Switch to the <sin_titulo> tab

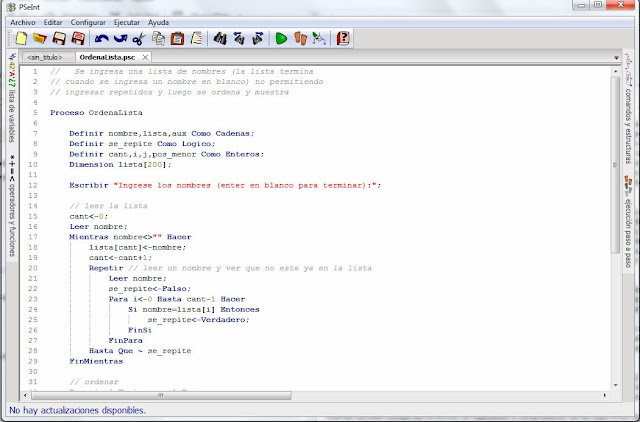tap(45, 57)
